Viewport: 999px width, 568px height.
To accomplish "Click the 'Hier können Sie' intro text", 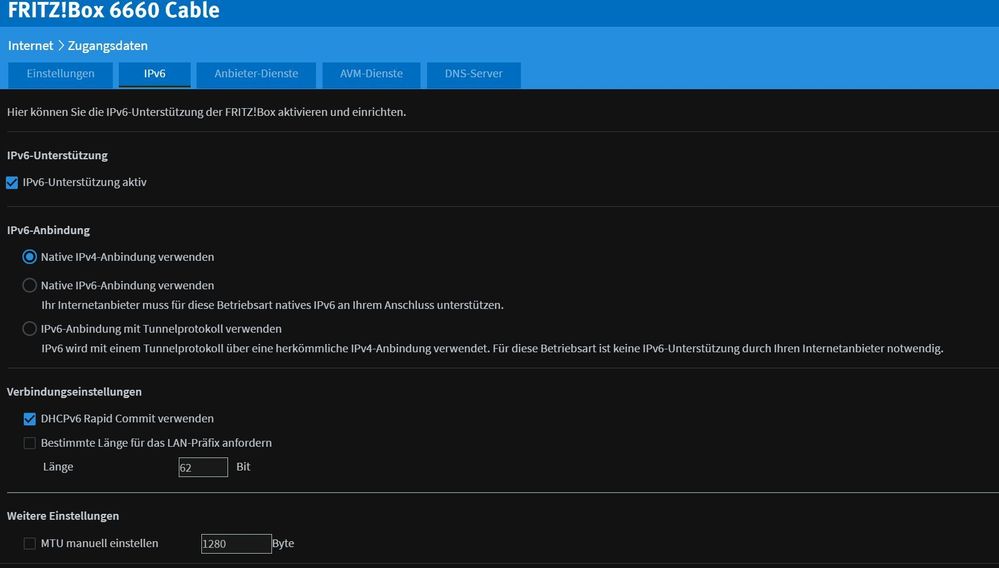I will (206, 112).
